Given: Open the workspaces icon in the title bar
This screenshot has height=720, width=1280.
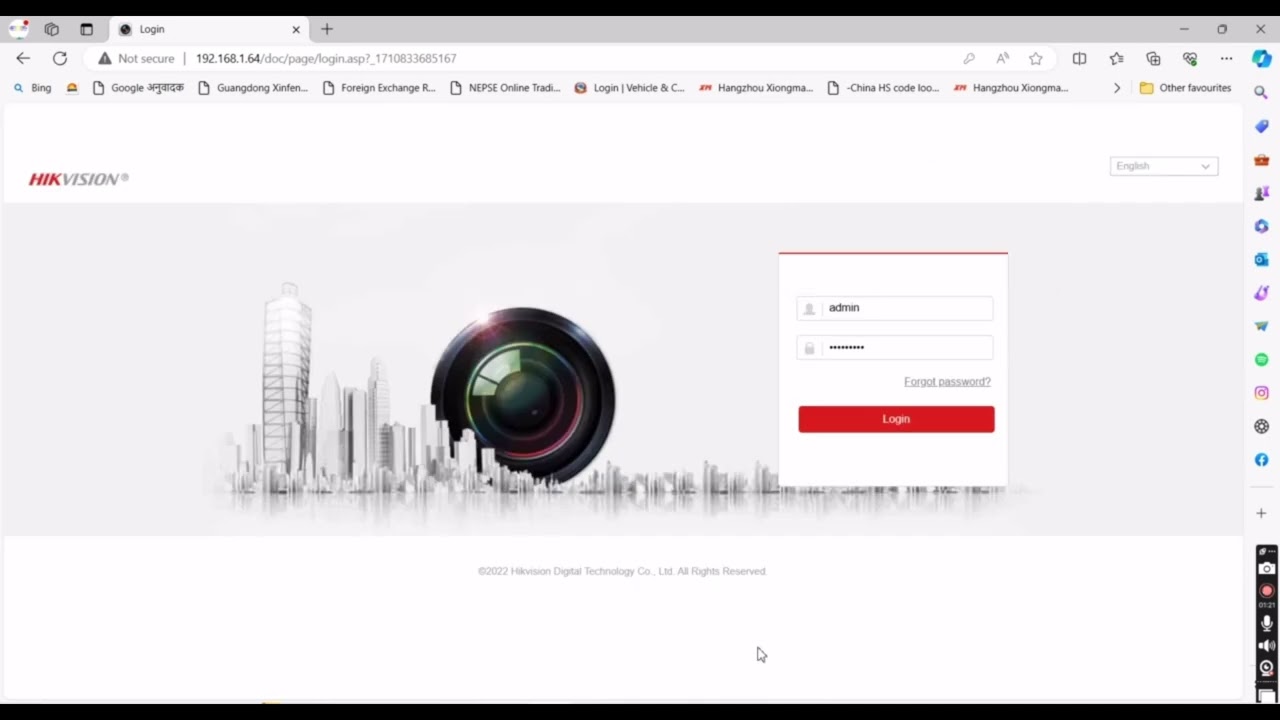Looking at the screenshot, I should pos(52,29).
